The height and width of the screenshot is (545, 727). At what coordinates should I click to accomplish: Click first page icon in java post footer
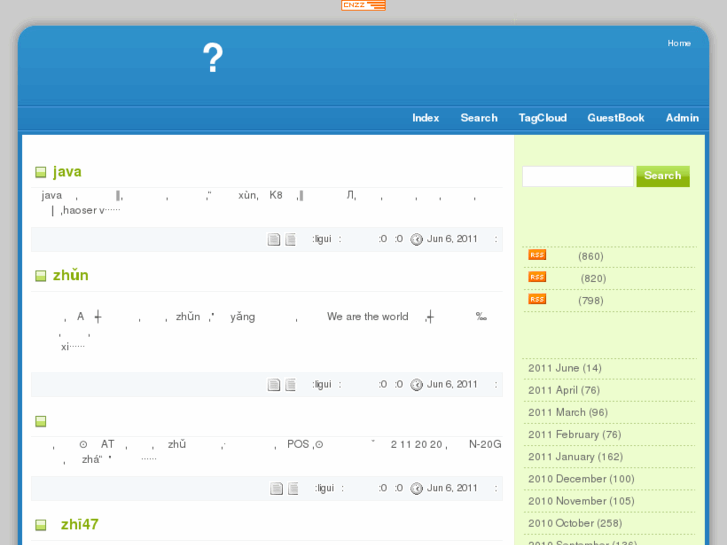pos(274,239)
